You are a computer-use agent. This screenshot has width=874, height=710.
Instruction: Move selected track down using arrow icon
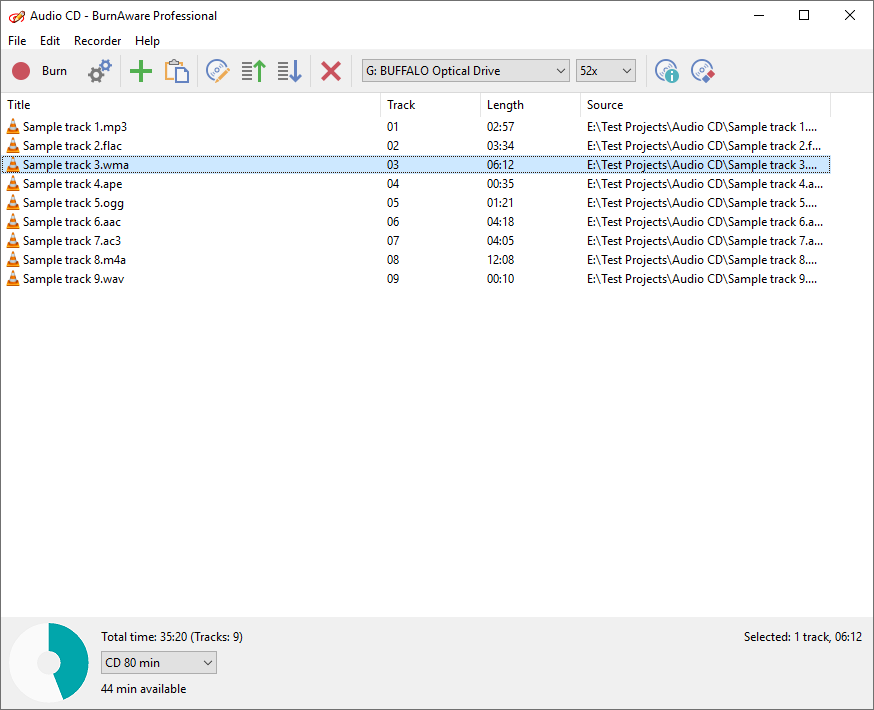click(x=289, y=70)
